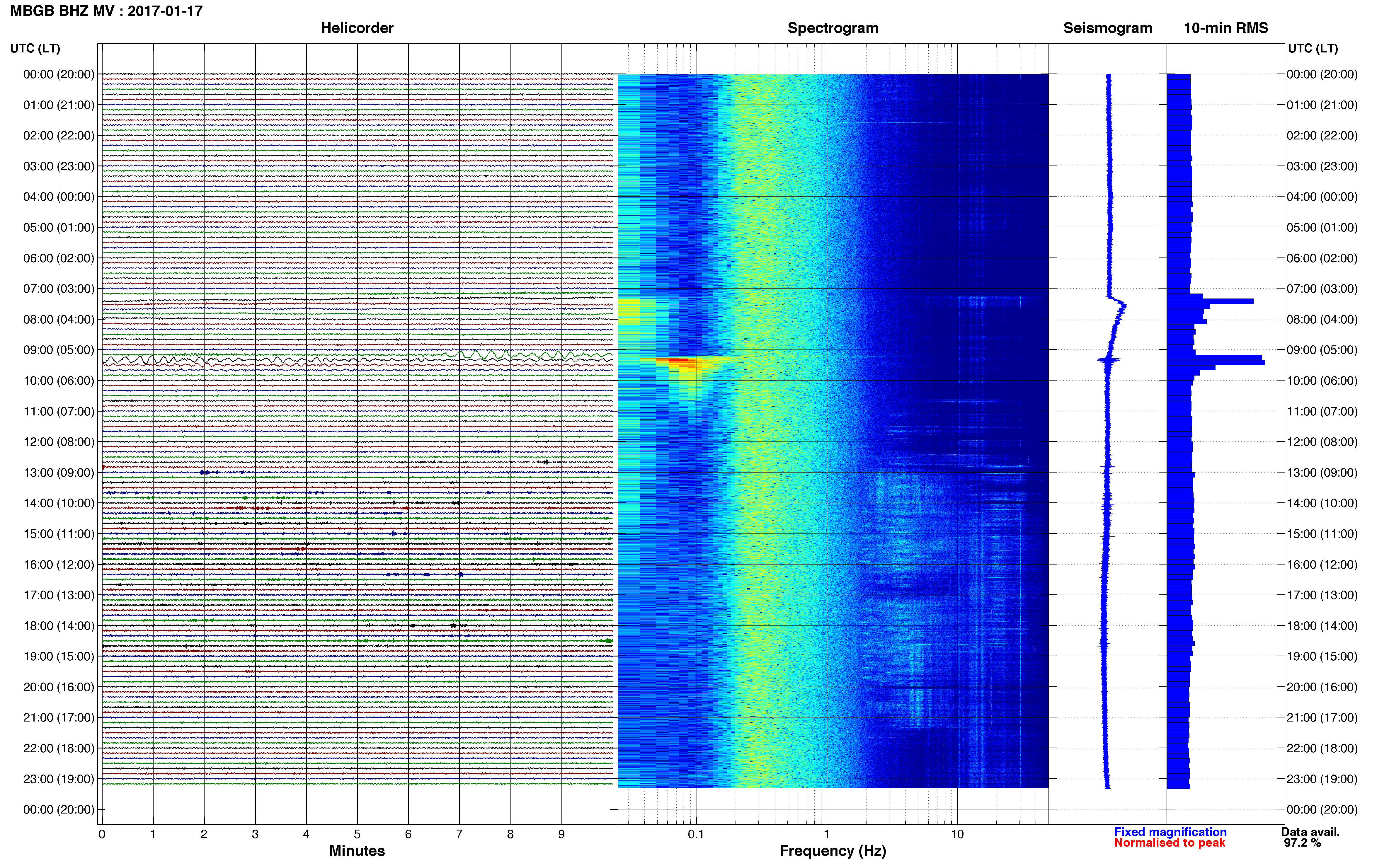Select 09:00 (05:00) on the left time axis
Viewport: 1389px width, 868px height.
(x=59, y=350)
